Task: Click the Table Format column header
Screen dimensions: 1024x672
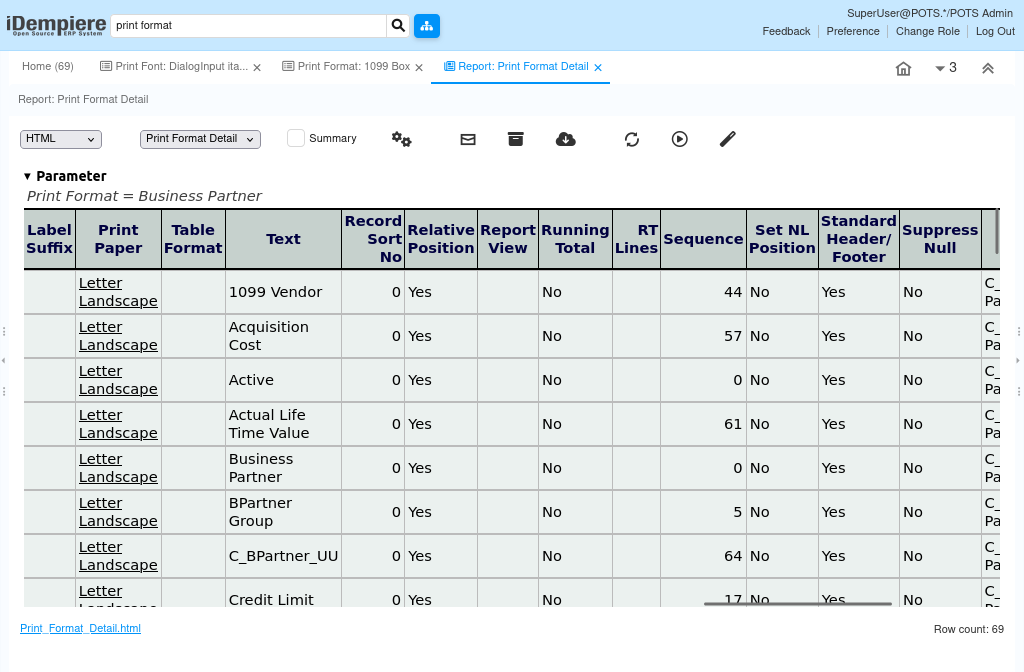Action: (193, 239)
